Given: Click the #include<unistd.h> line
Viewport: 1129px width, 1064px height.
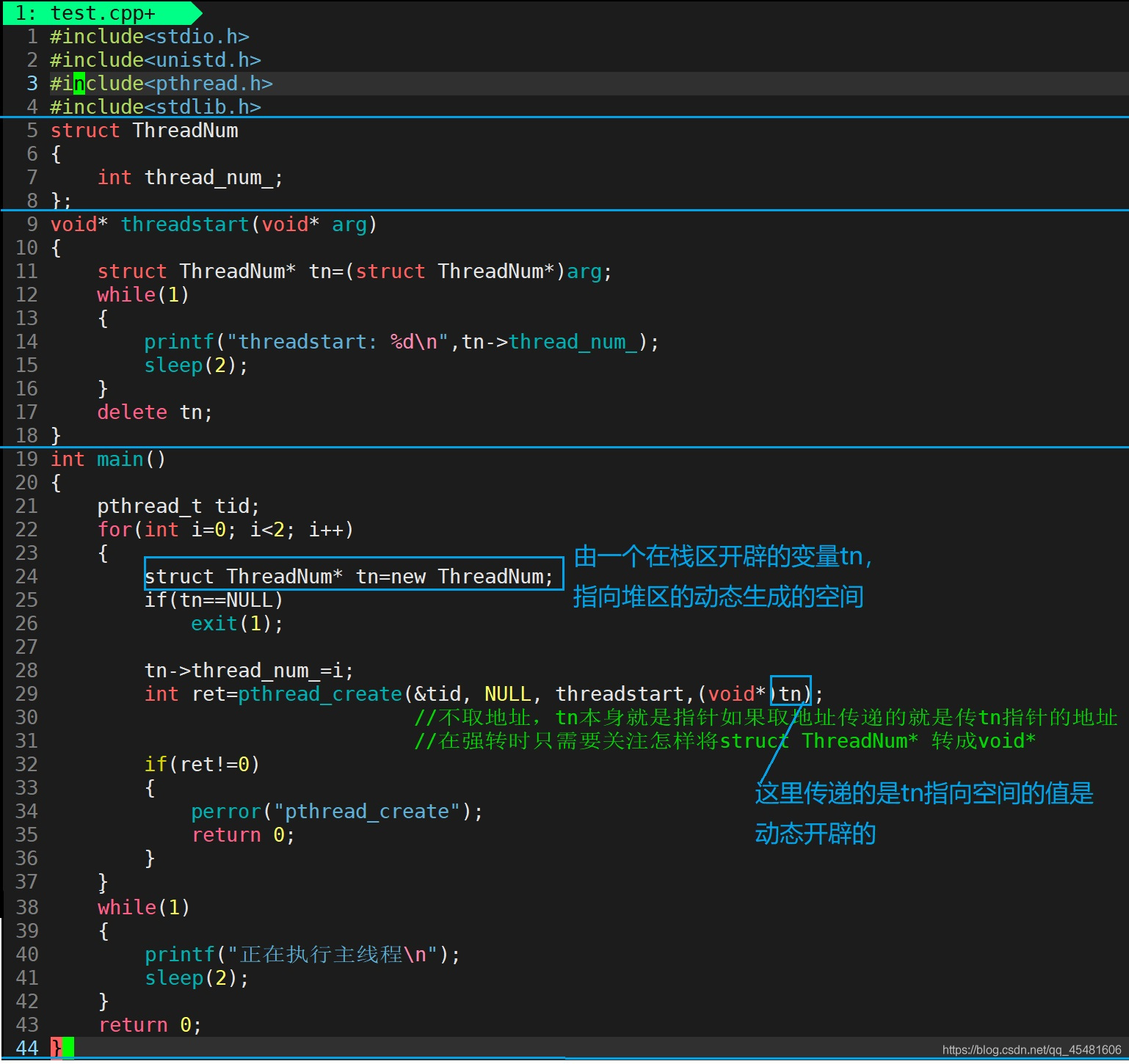Looking at the screenshot, I should (x=156, y=60).
